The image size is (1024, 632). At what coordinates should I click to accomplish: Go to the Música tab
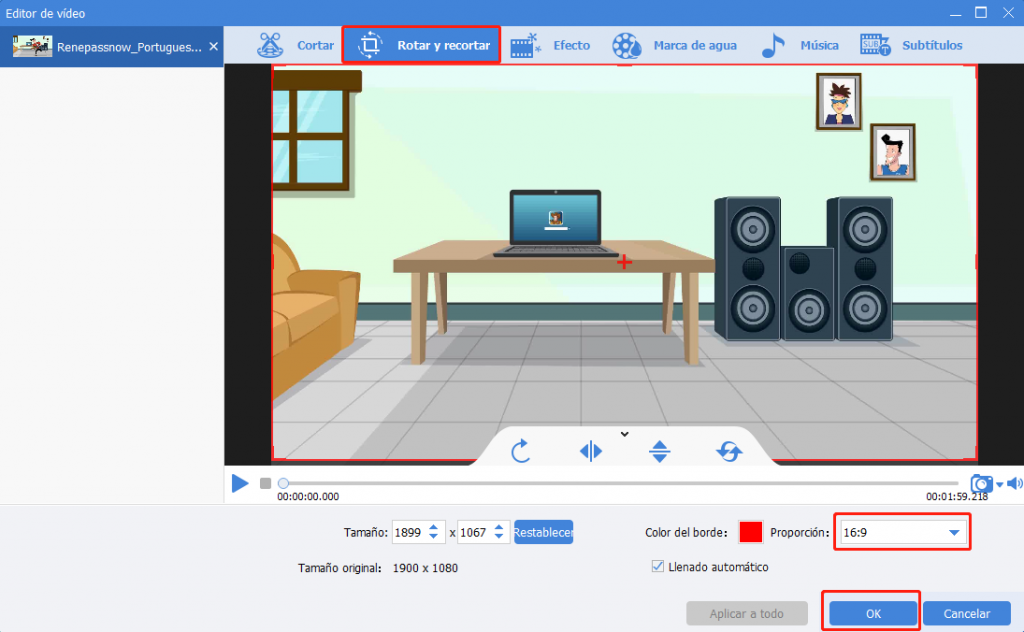(800, 45)
